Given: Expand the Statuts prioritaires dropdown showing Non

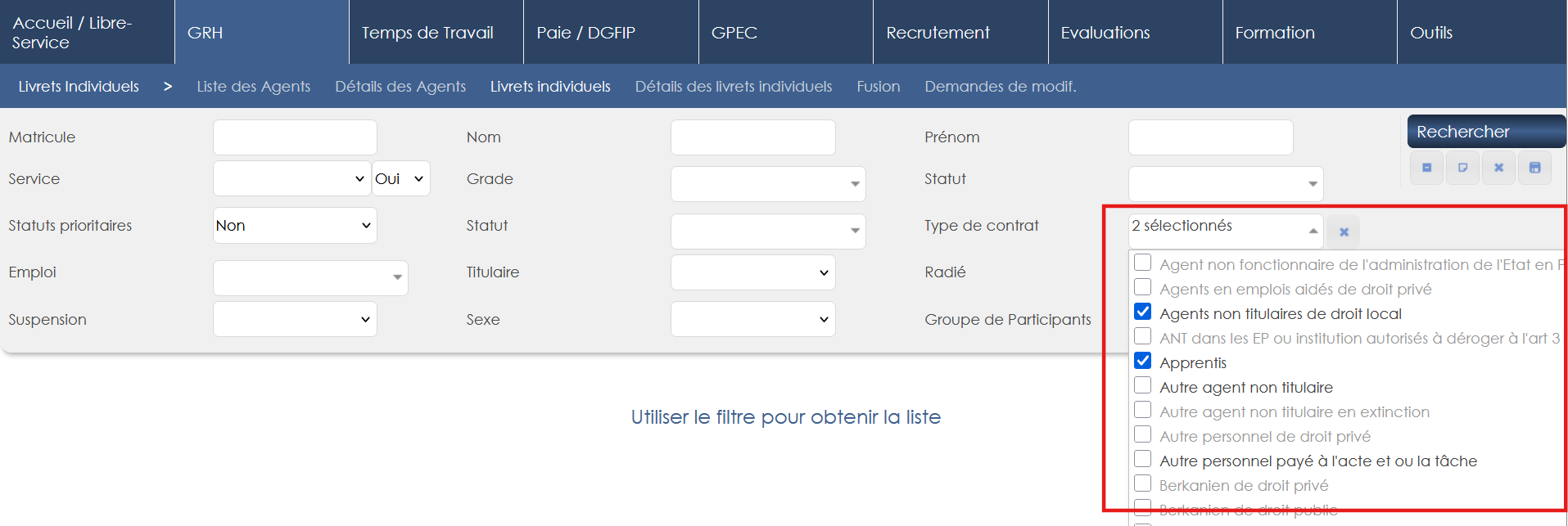Looking at the screenshot, I should (x=294, y=226).
